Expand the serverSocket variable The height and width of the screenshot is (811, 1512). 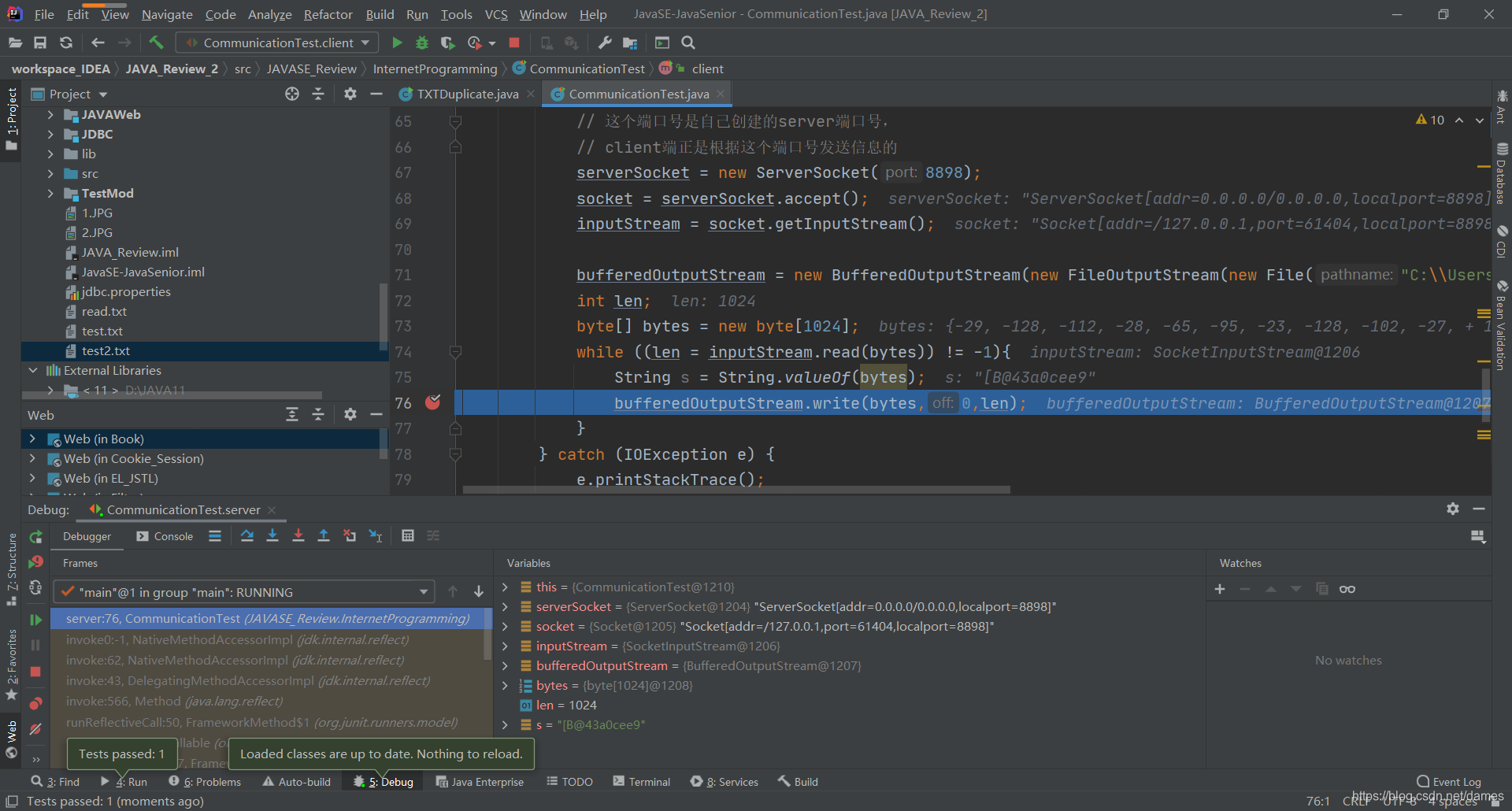click(x=505, y=606)
